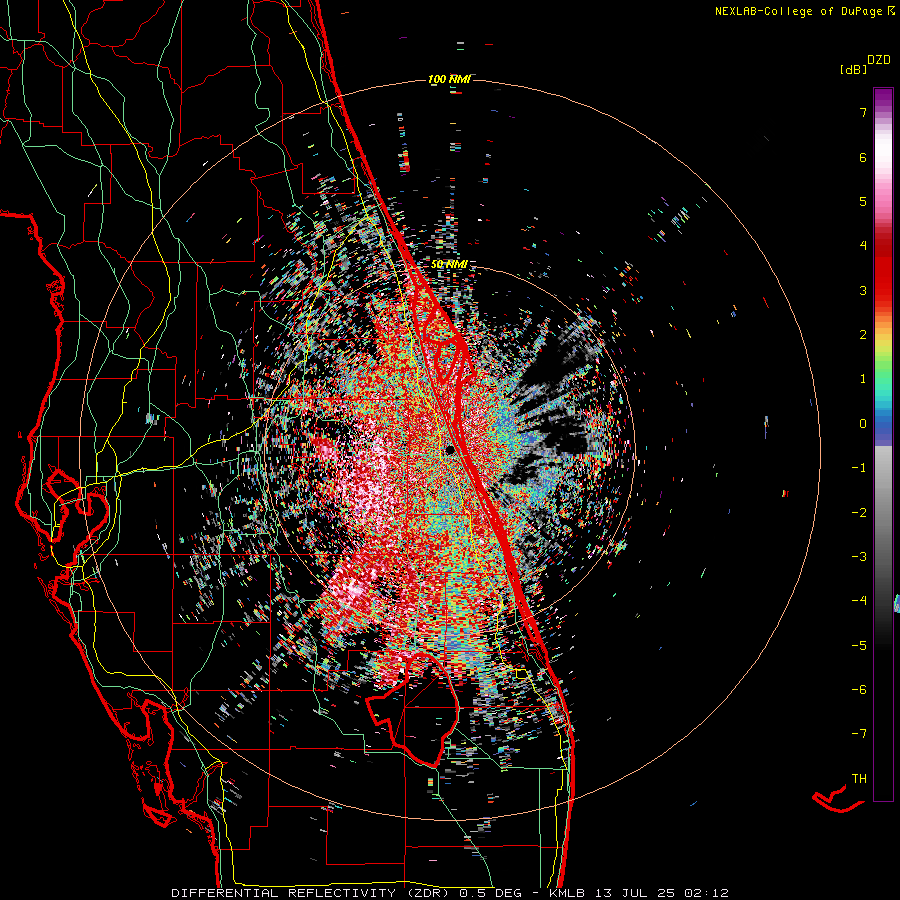Click the TH threshold label on scale

click(x=859, y=779)
